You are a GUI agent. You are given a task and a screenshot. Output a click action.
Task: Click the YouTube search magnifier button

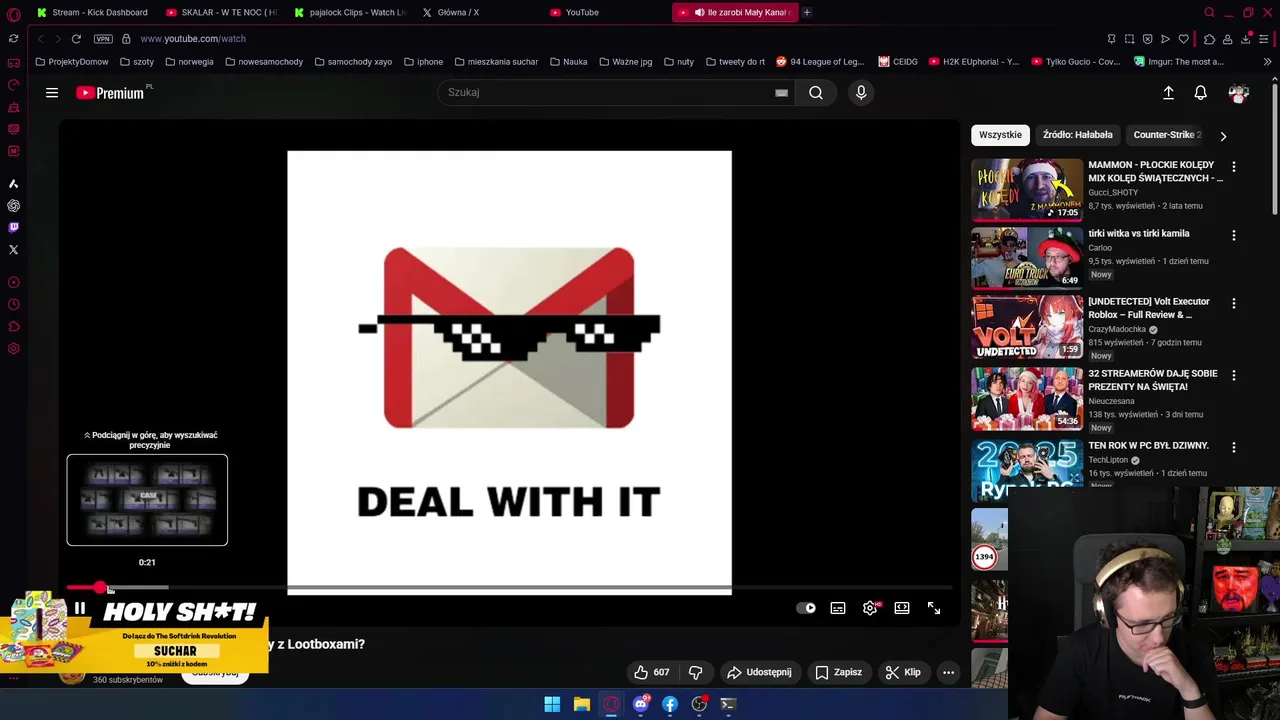816,92
